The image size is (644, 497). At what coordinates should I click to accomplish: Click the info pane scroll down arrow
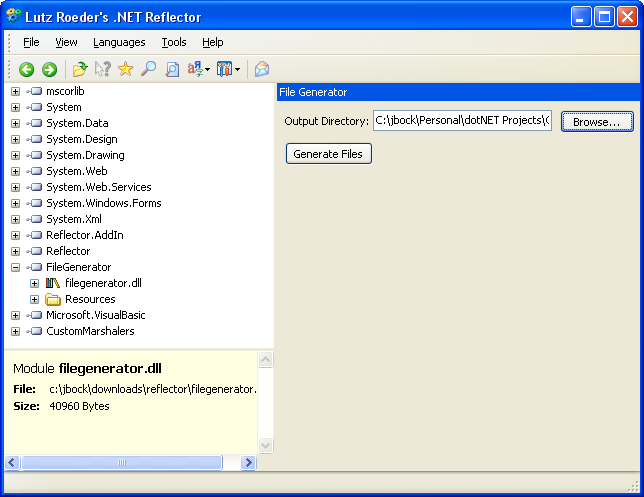[x=266, y=445]
